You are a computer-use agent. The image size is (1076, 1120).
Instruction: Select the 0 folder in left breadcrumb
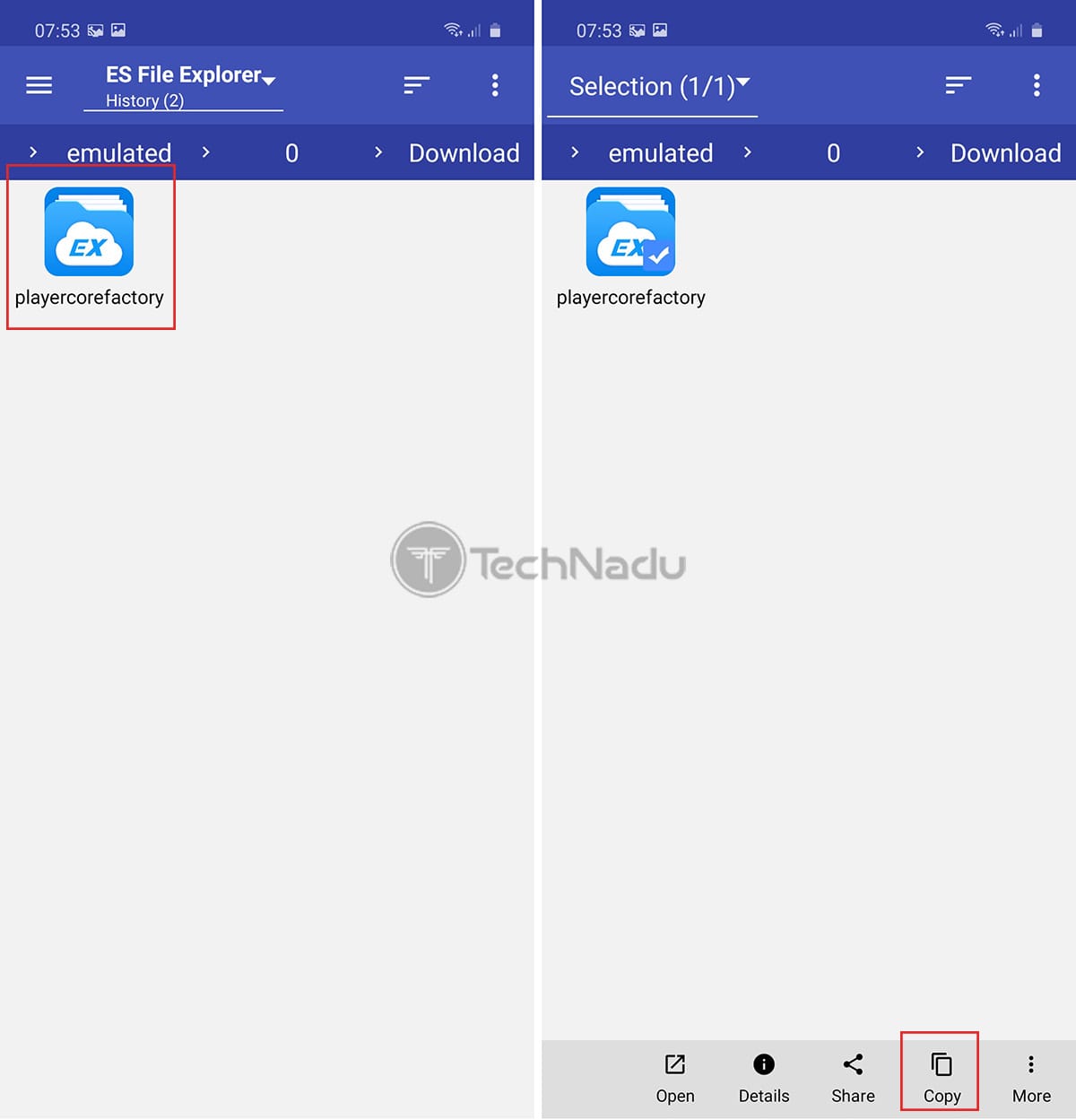(291, 153)
